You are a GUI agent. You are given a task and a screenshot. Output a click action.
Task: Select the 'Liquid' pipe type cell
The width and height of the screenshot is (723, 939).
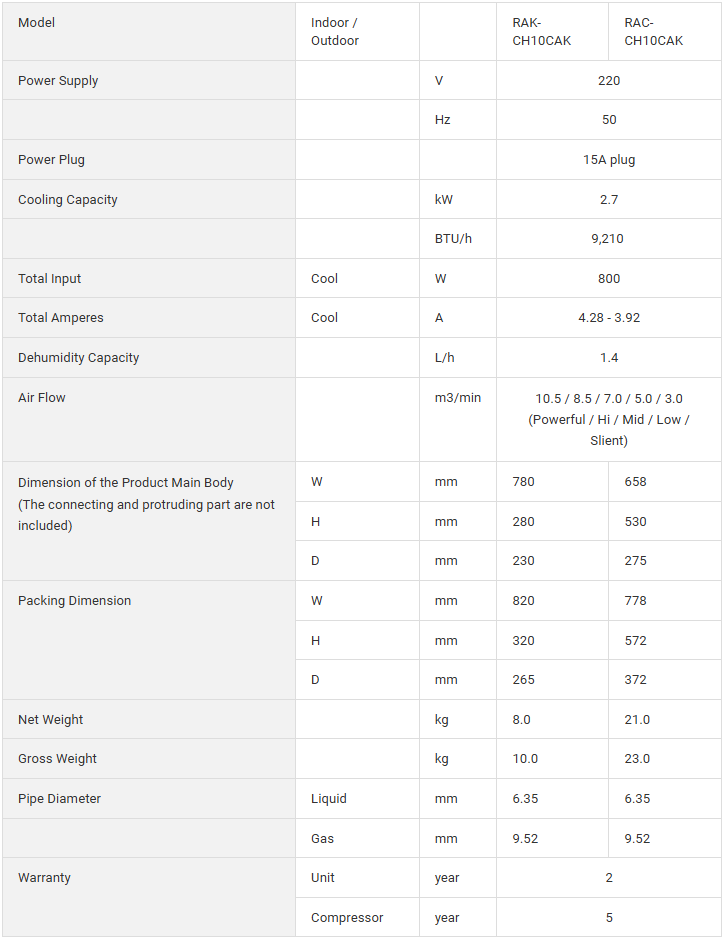[x=329, y=799]
